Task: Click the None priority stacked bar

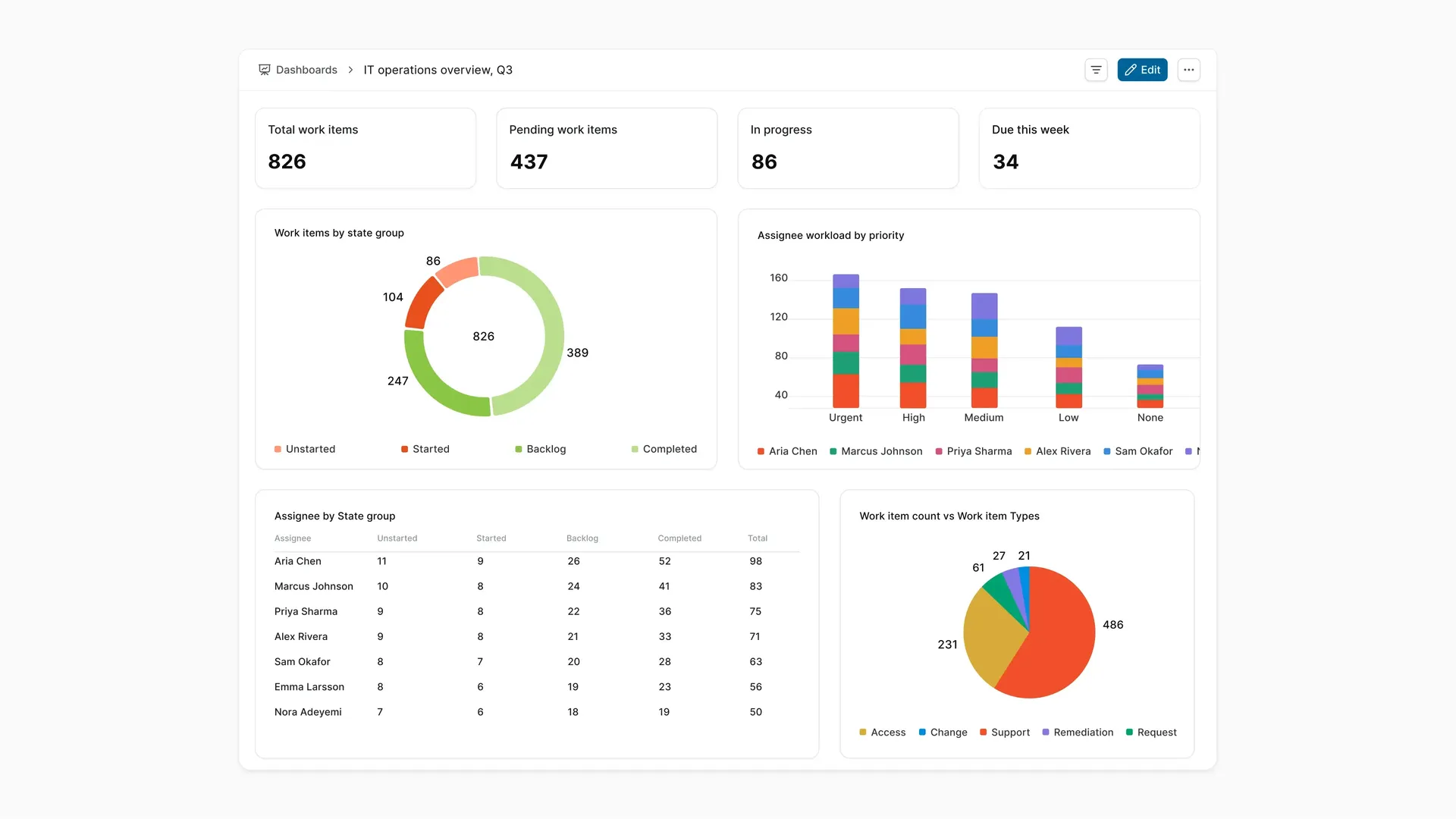Action: (x=1150, y=387)
